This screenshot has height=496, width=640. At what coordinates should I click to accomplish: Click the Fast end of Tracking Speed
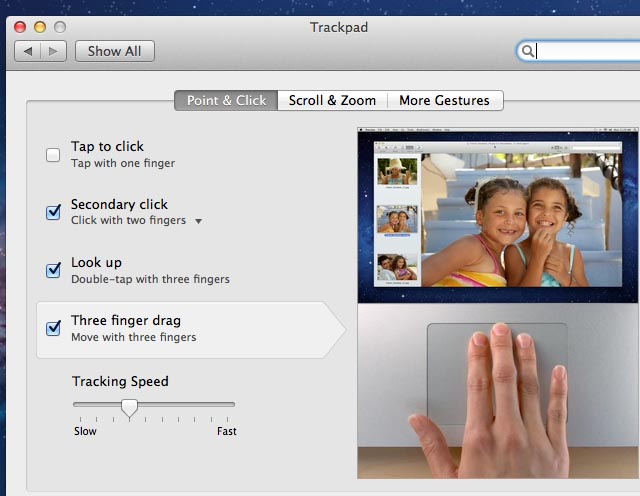(x=227, y=432)
